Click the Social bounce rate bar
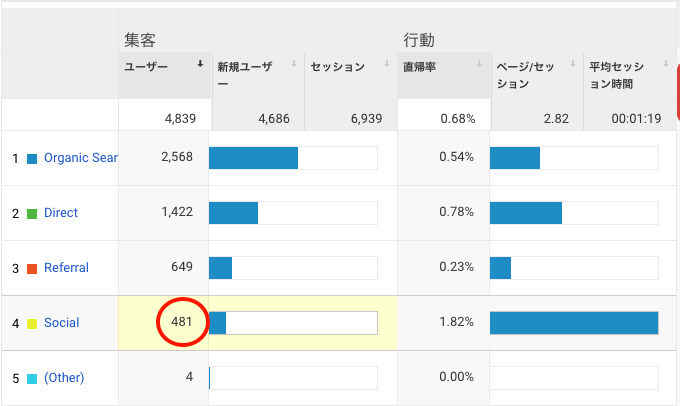Viewport: 680px width, 406px height. coord(574,323)
